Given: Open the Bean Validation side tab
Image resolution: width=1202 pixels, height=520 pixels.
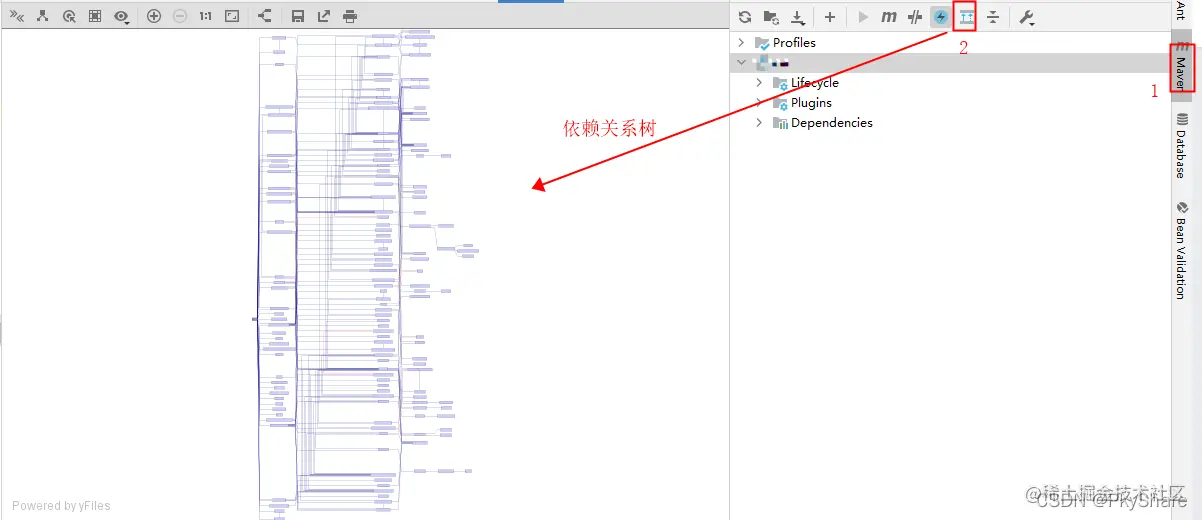Looking at the screenshot, I should 1182,250.
